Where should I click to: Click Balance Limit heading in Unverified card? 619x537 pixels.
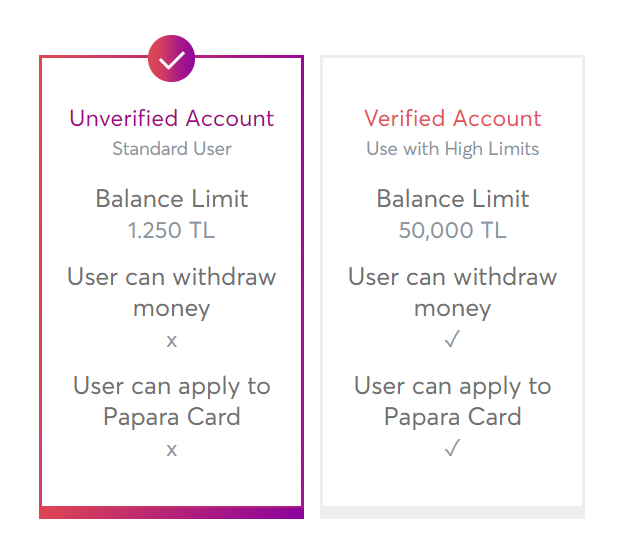(x=172, y=198)
